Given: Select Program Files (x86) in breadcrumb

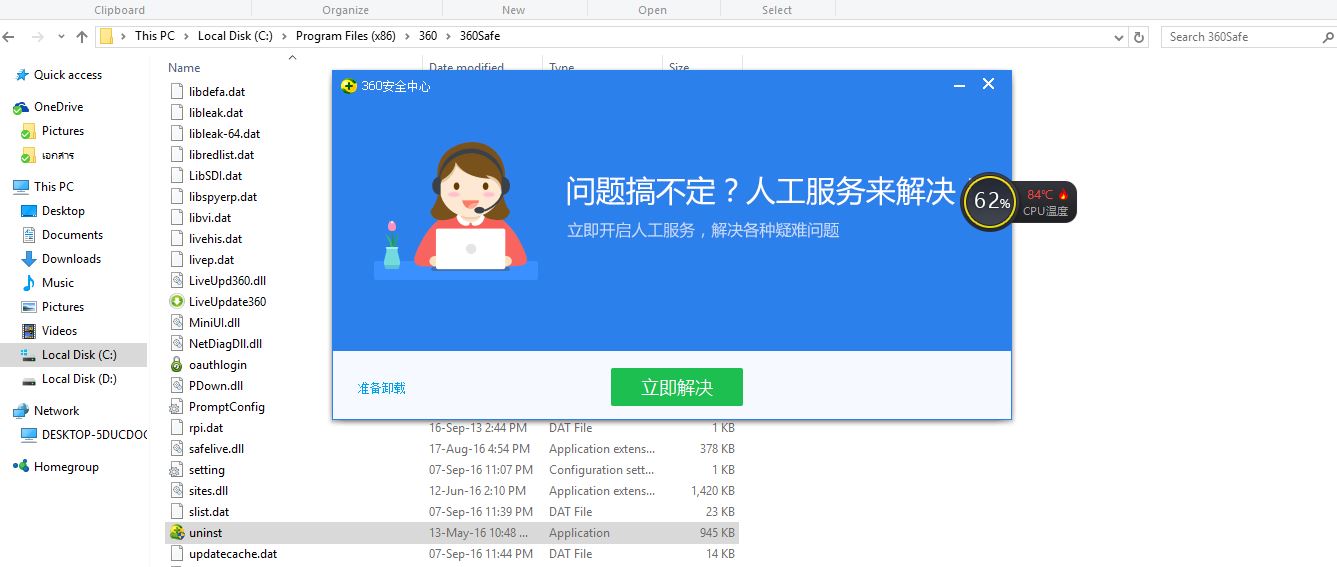Looking at the screenshot, I should point(346,36).
